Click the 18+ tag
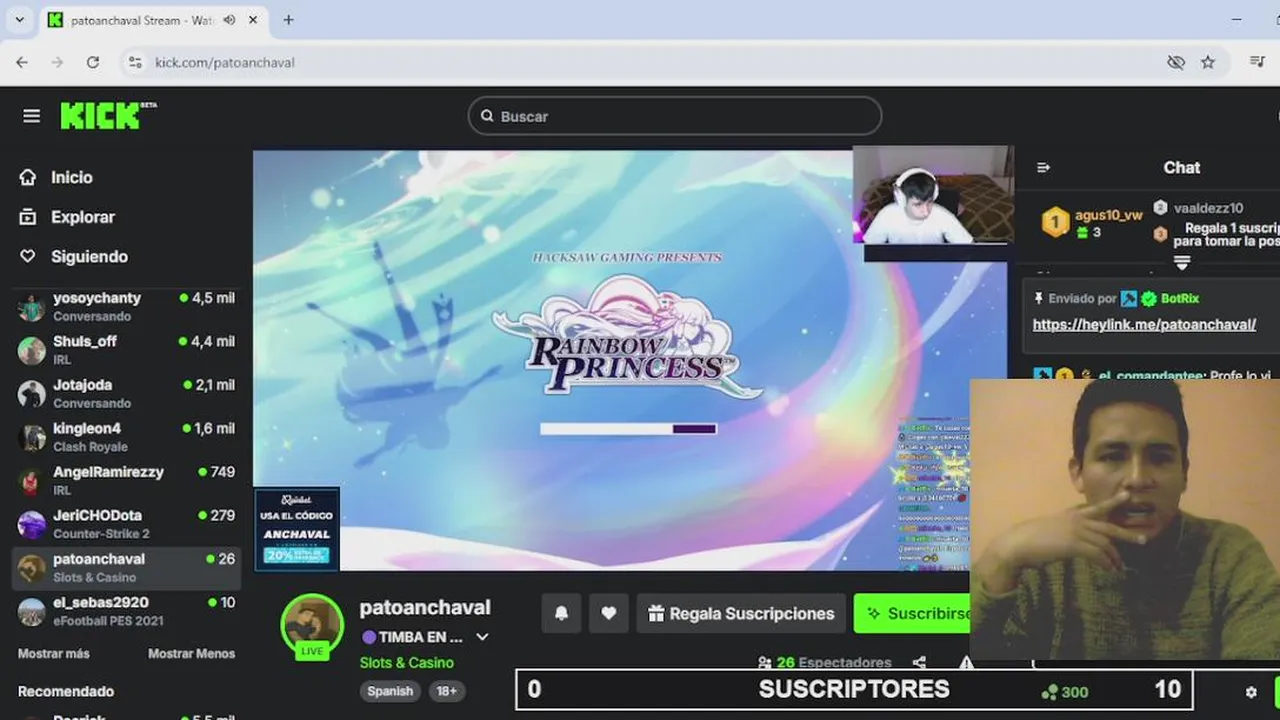 coord(446,691)
